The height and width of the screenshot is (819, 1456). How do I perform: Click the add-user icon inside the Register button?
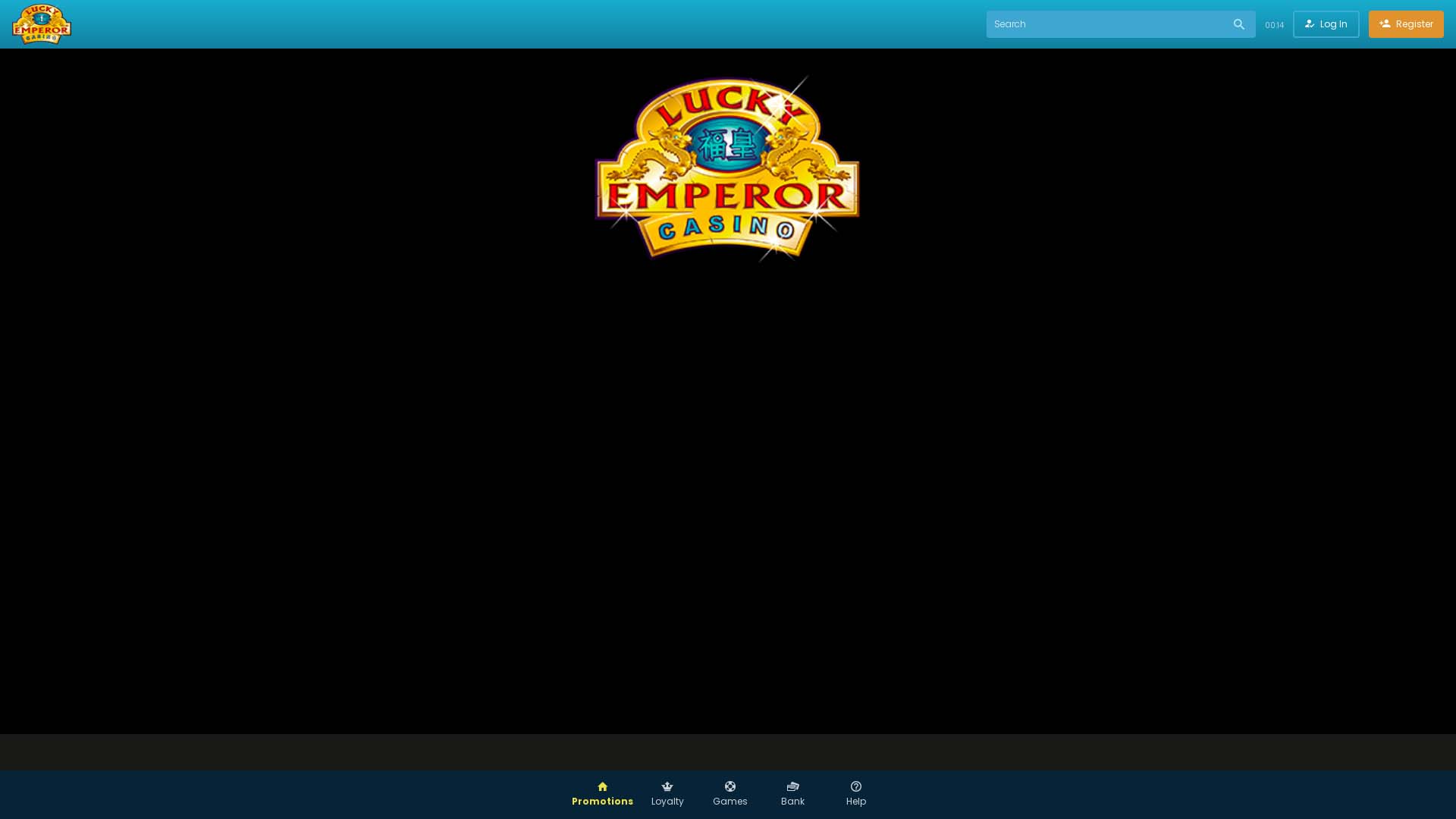pos(1383,24)
